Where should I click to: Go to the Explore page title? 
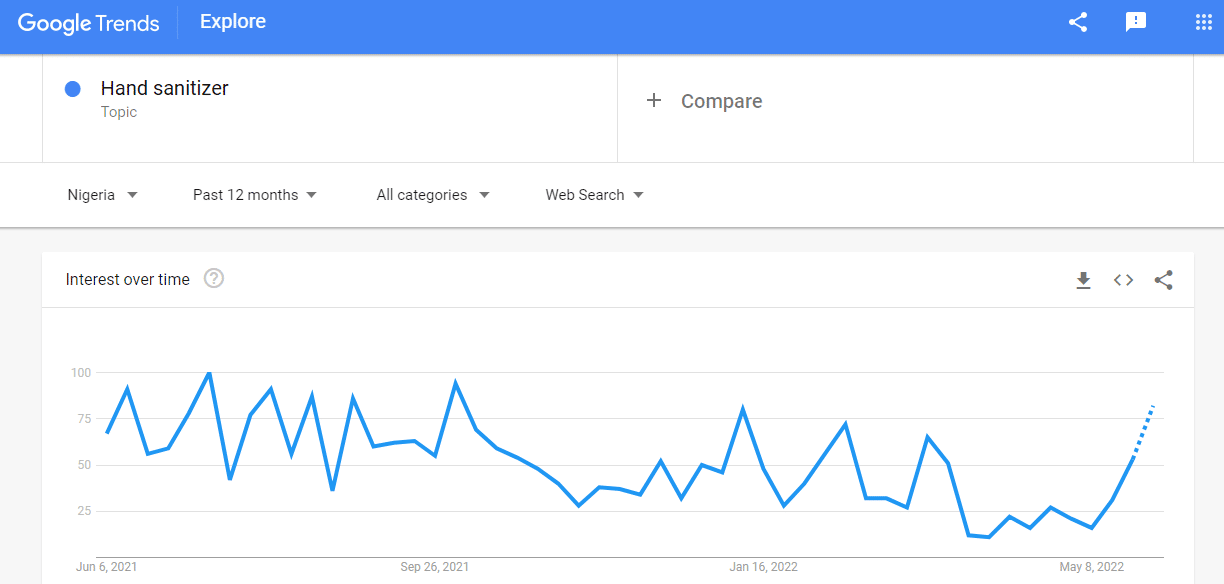[x=233, y=21]
